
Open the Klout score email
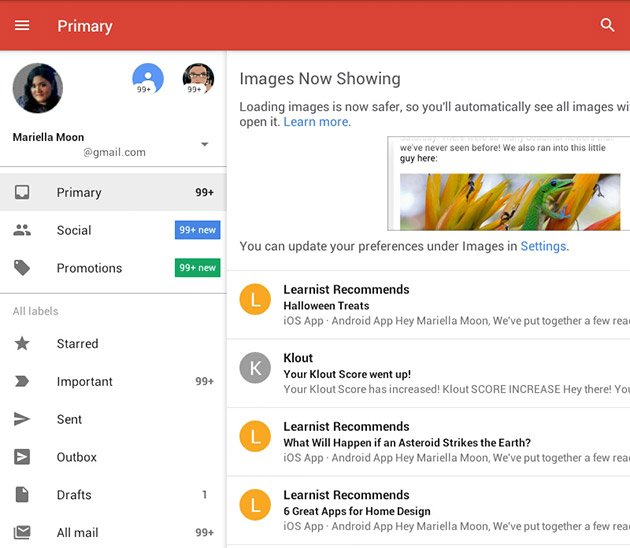coord(430,374)
